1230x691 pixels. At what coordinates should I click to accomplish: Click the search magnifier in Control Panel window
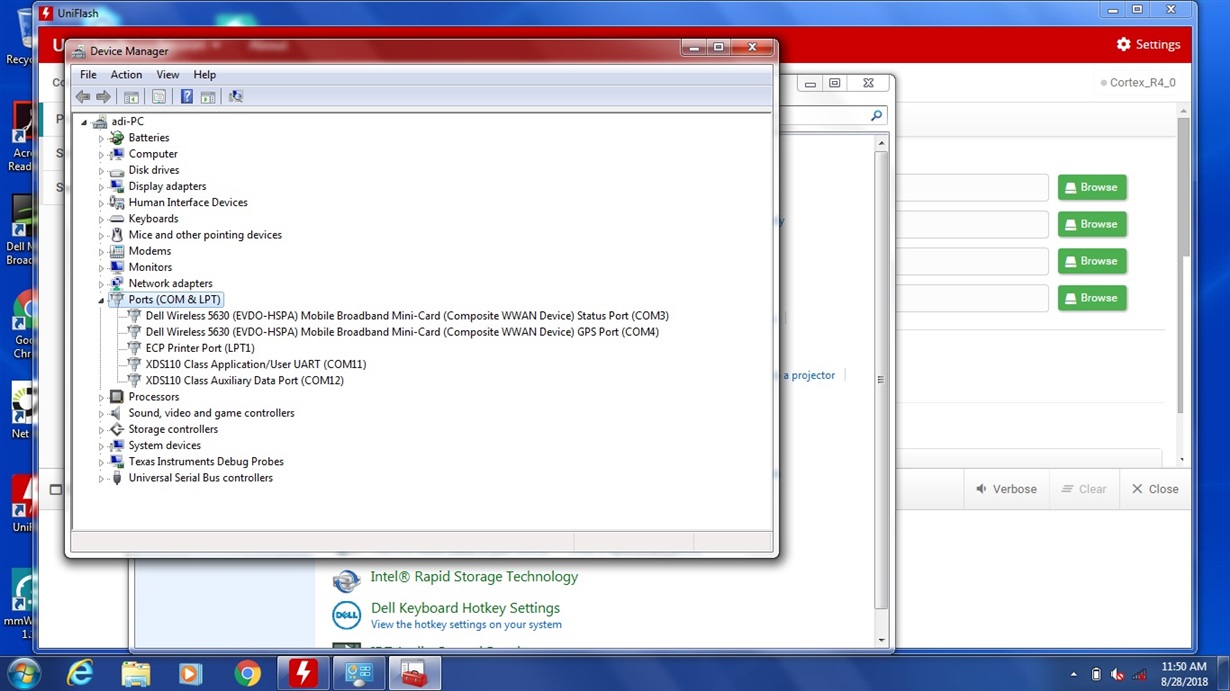(877, 116)
